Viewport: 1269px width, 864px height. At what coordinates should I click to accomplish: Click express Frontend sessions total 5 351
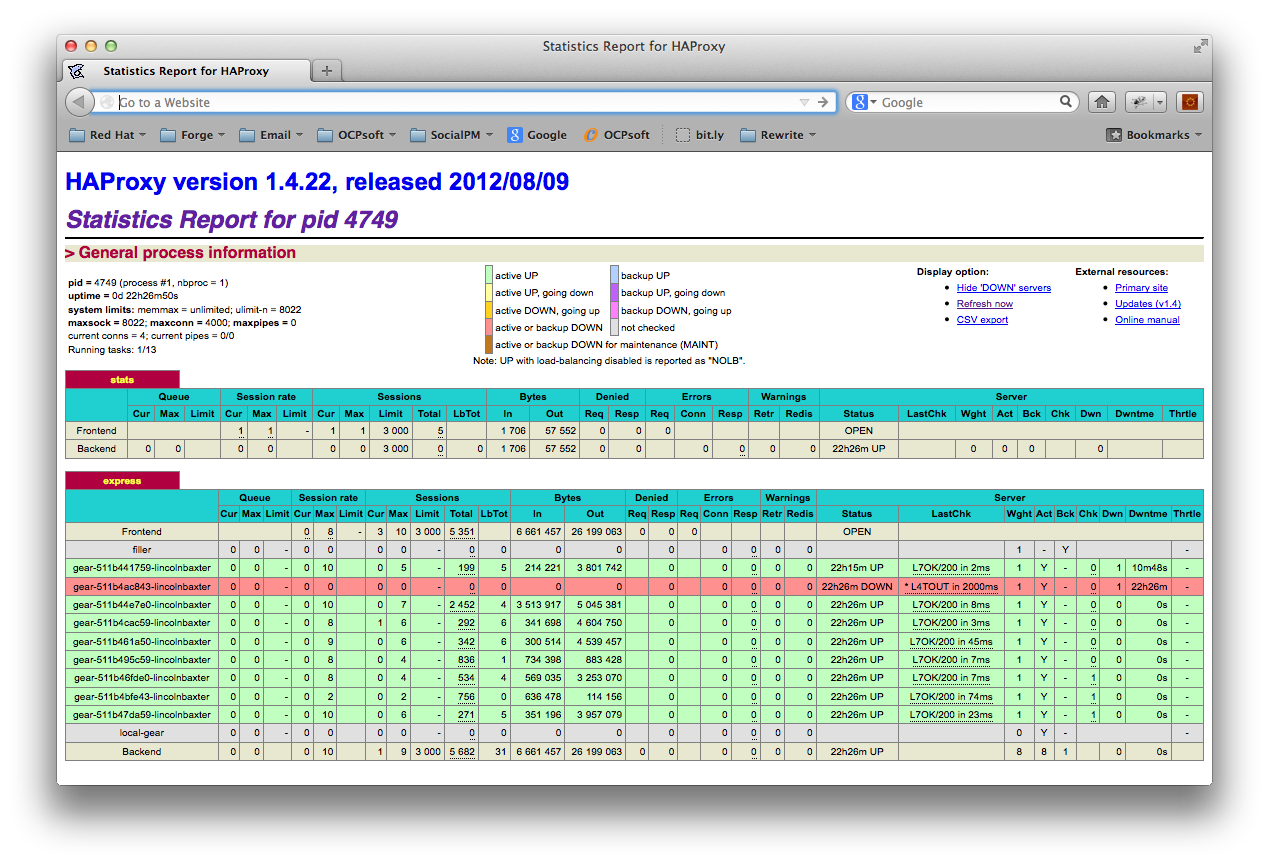tap(461, 532)
